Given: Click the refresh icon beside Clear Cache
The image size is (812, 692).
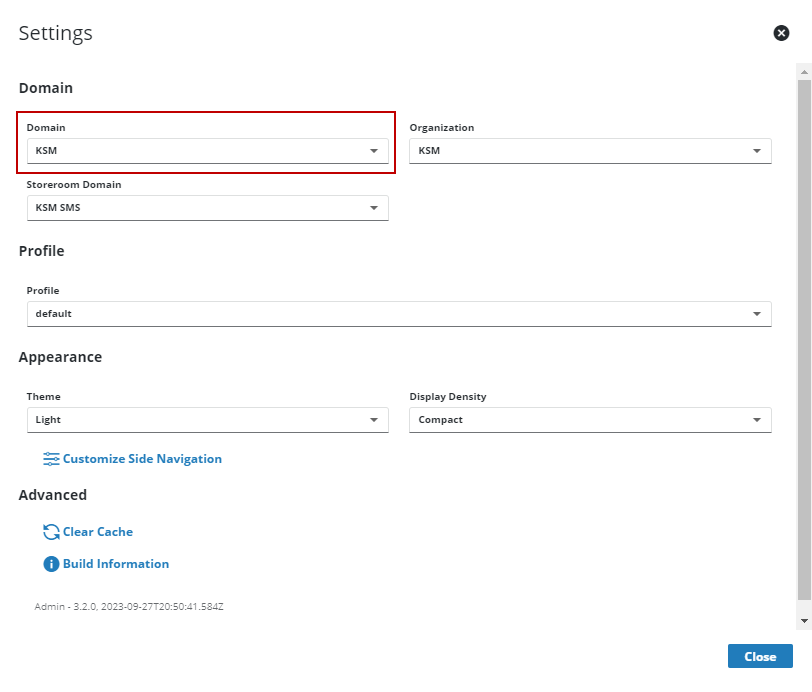Looking at the screenshot, I should [51, 532].
